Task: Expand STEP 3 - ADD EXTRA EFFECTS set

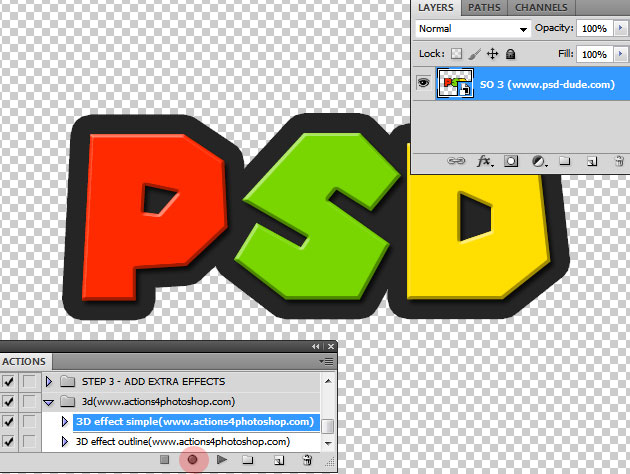Action: (49, 381)
